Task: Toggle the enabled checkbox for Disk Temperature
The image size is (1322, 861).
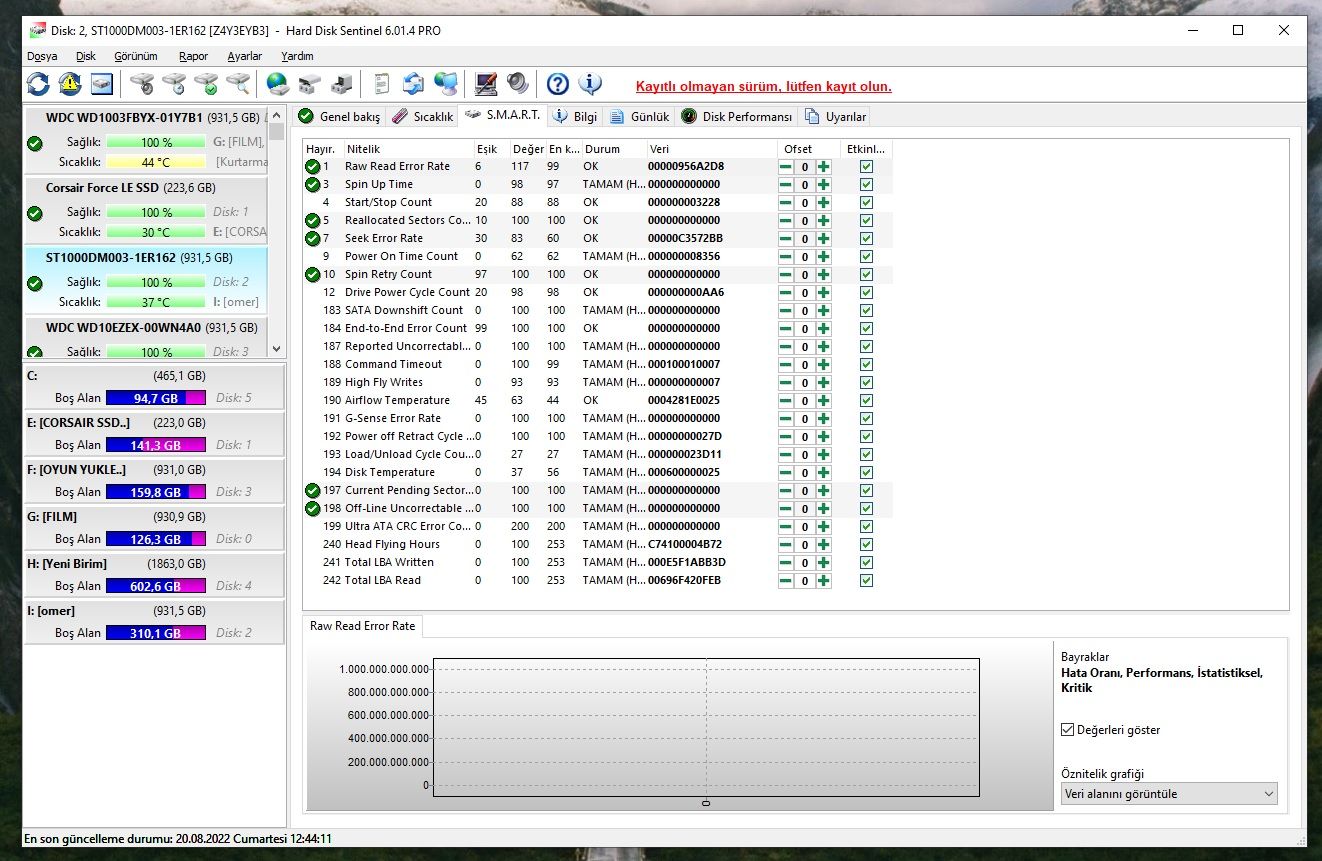Action: tap(866, 473)
